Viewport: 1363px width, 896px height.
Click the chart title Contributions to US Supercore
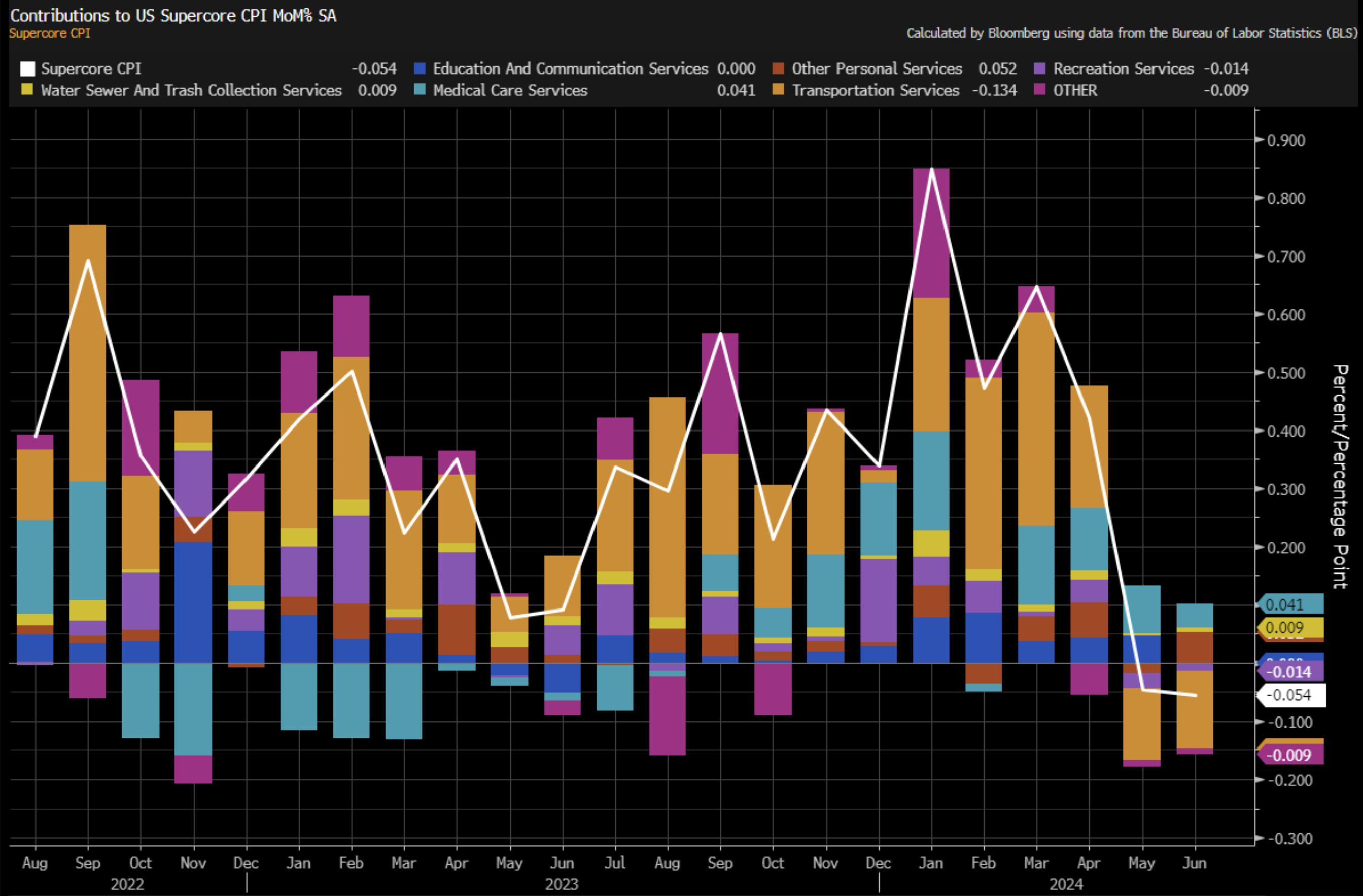tap(173, 15)
